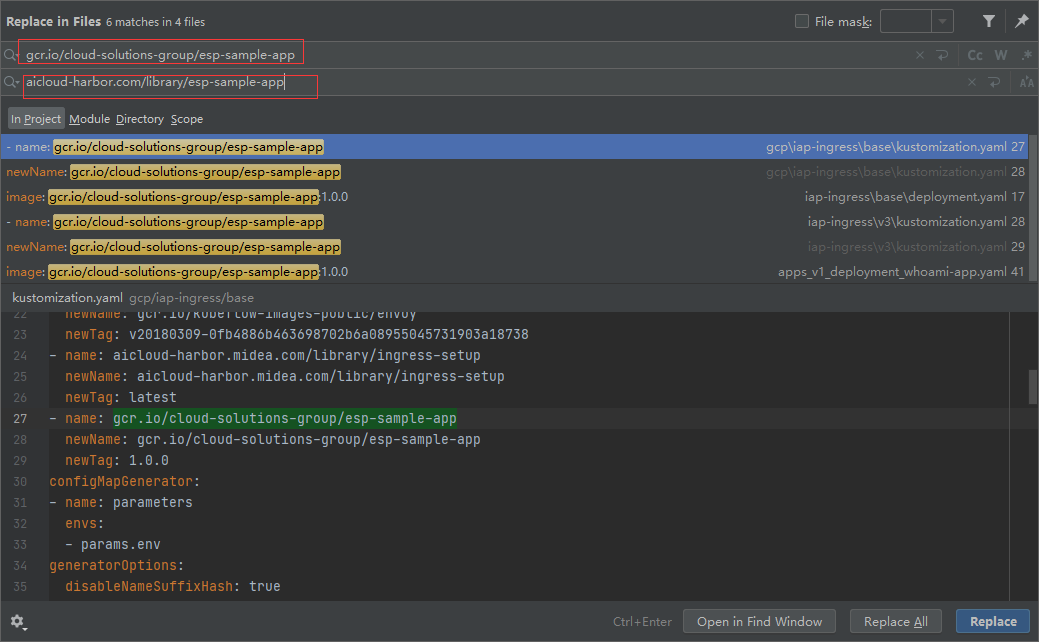Select the iap-ingress\base\deployment.yaml 17 result
1039x642 pixels.
[x=514, y=197]
